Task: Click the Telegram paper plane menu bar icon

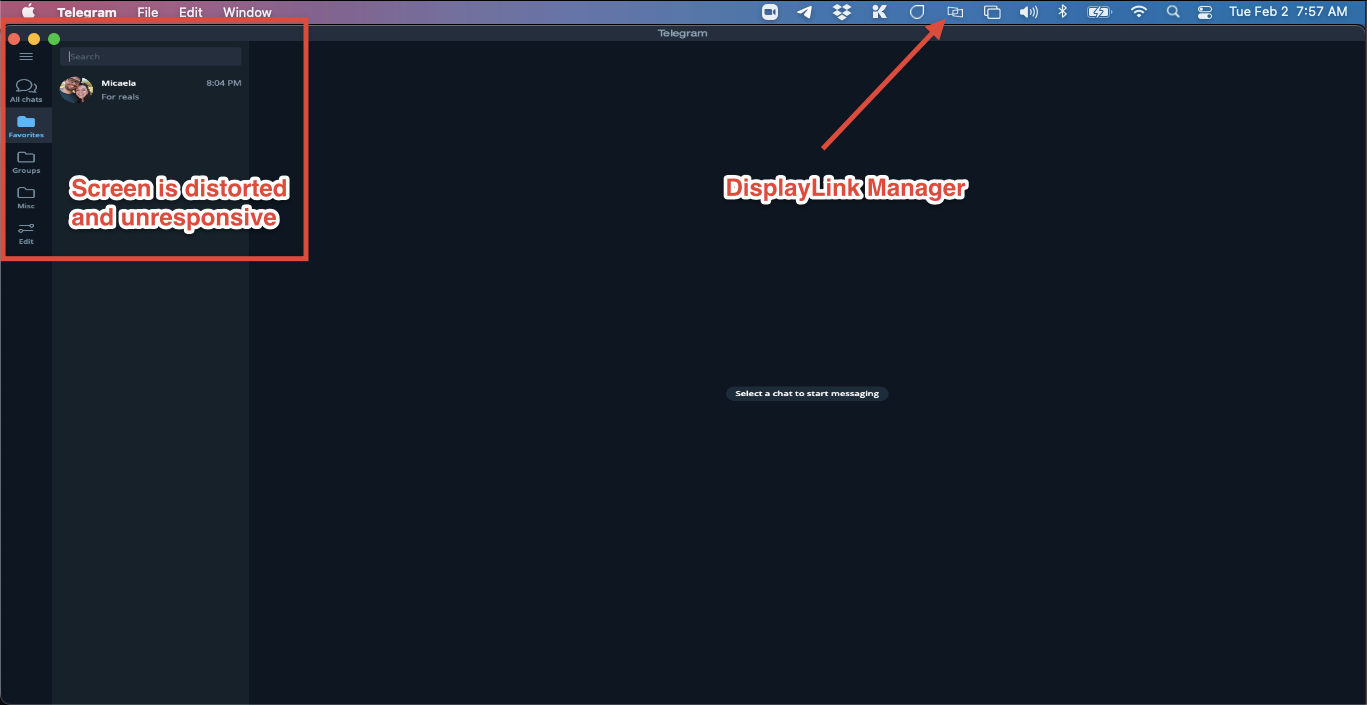Action: pyautogui.click(x=805, y=12)
